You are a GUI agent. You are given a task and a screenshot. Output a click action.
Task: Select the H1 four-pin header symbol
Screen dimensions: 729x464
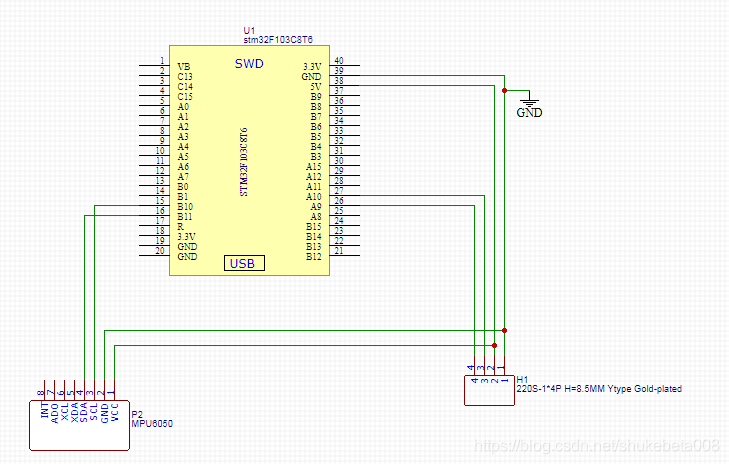coord(489,391)
